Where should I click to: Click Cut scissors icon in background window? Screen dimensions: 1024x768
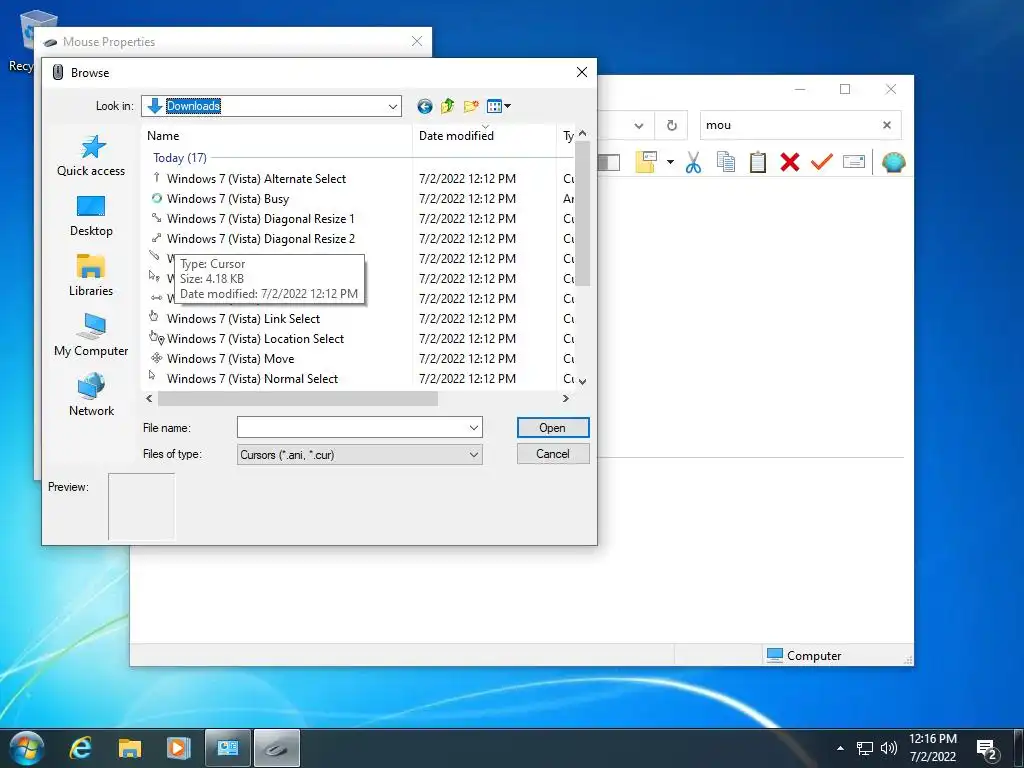694,162
